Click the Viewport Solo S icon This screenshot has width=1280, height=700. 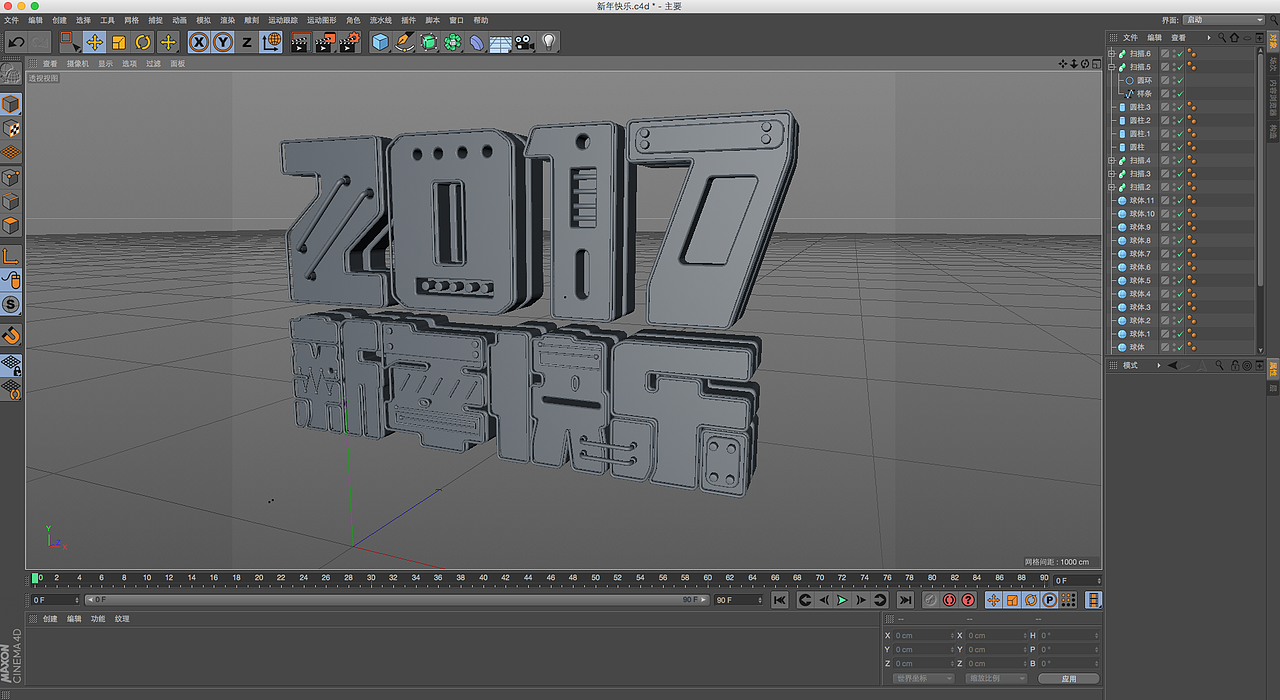11,305
